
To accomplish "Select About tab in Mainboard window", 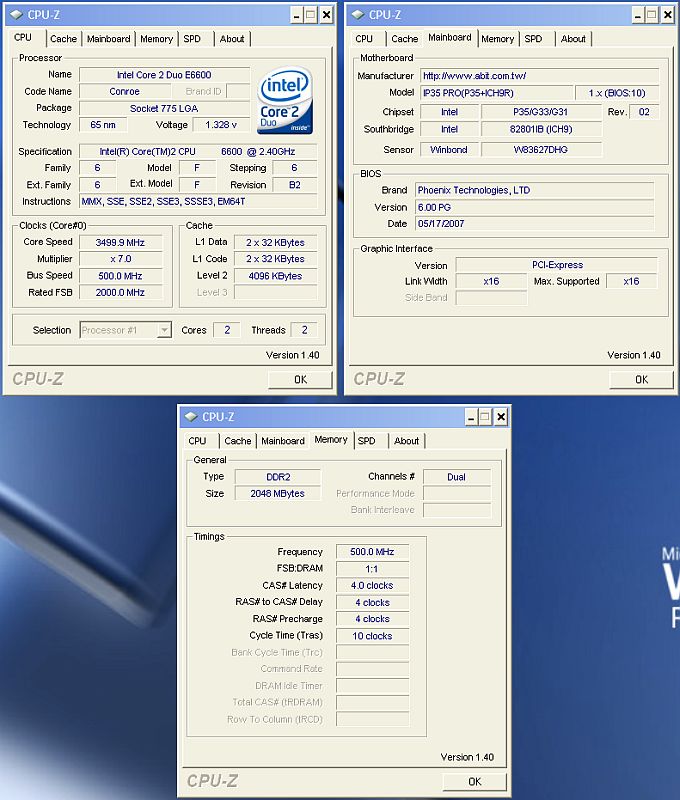I will (573, 39).
